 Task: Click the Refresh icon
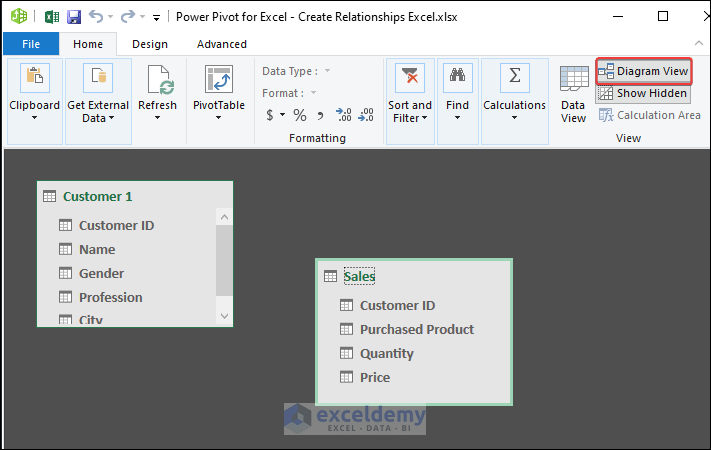160,80
